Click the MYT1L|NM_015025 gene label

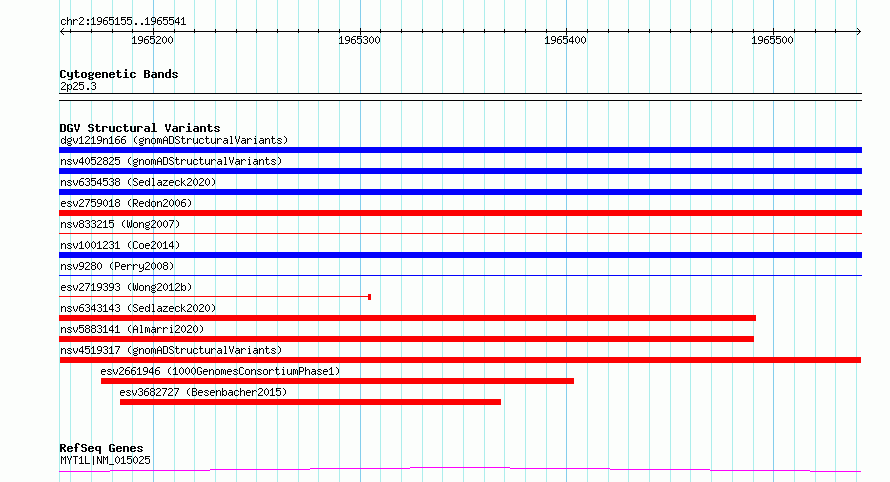[x=105, y=460]
